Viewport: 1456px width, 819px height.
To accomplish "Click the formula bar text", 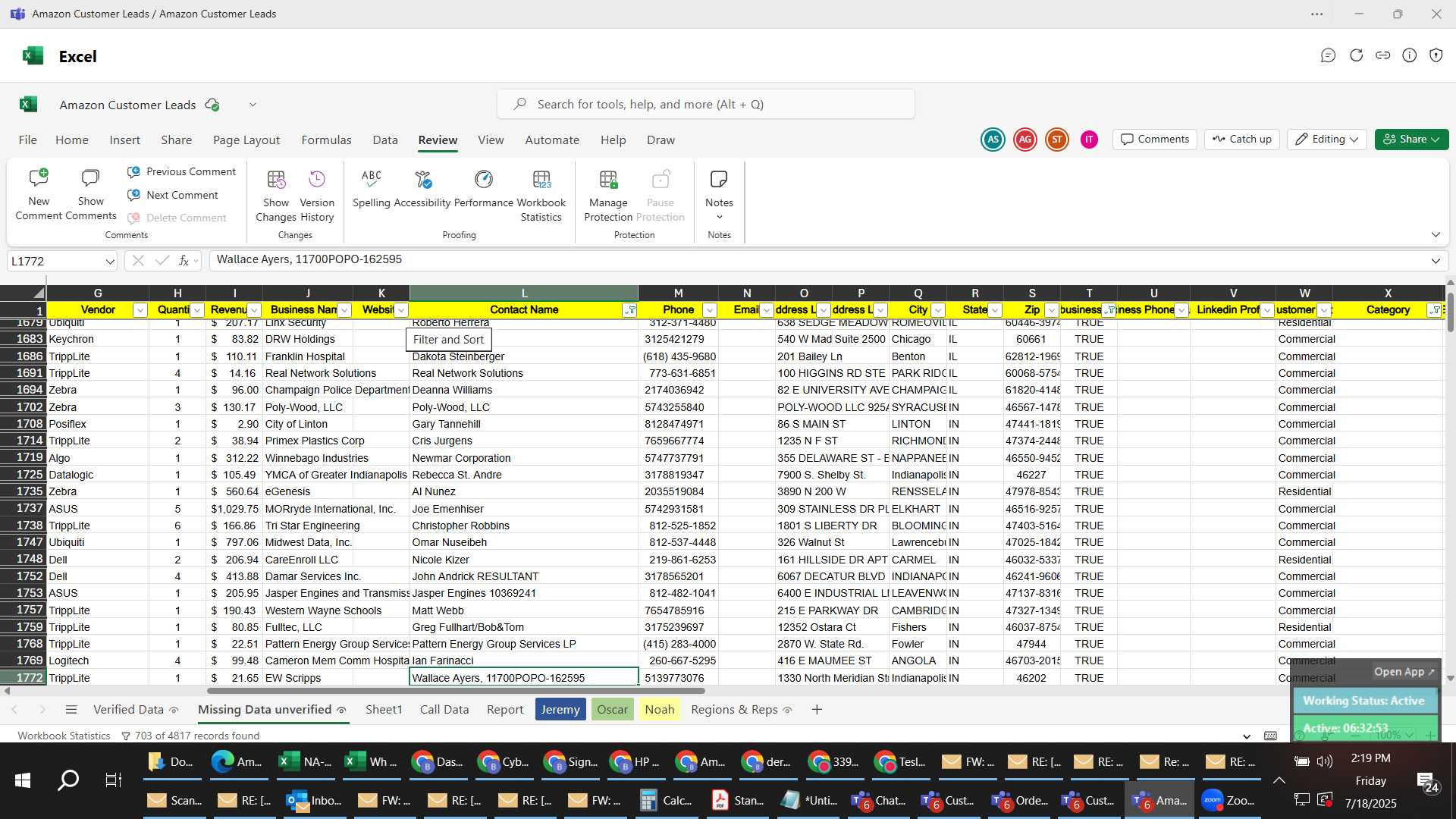I will coord(309,259).
